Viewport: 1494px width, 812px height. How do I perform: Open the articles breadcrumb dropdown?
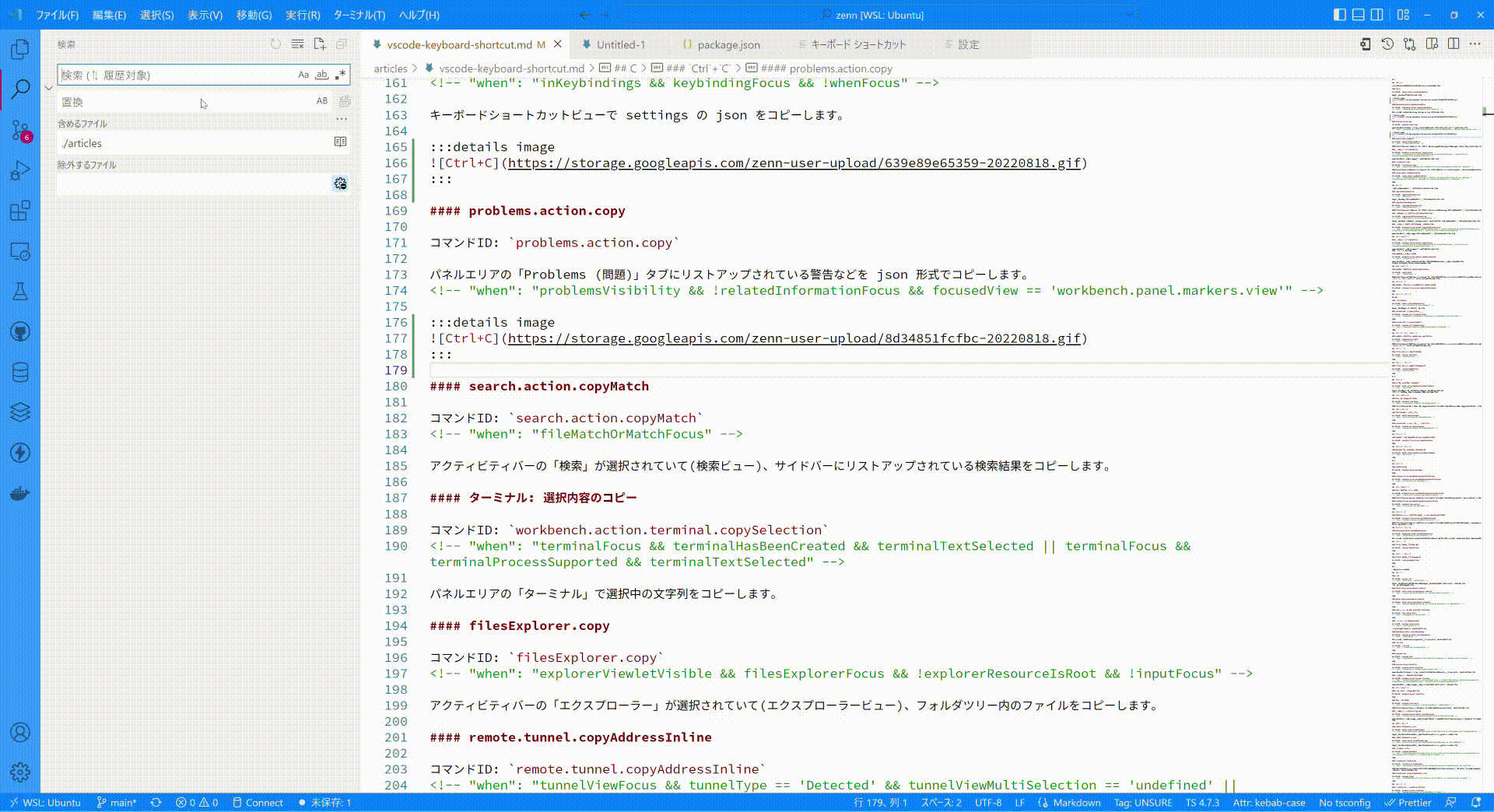(x=391, y=68)
